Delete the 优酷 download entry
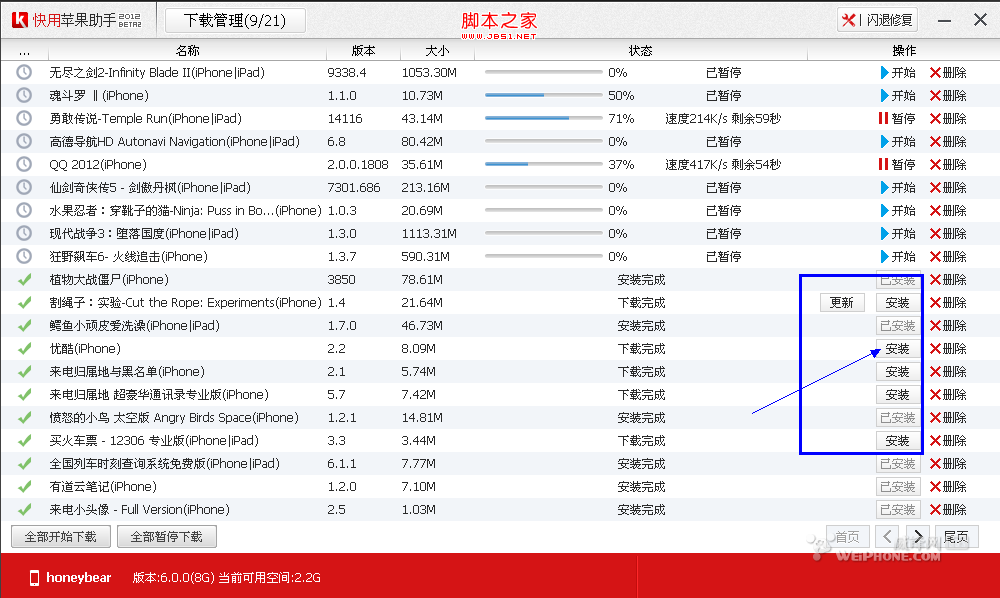 [948, 349]
